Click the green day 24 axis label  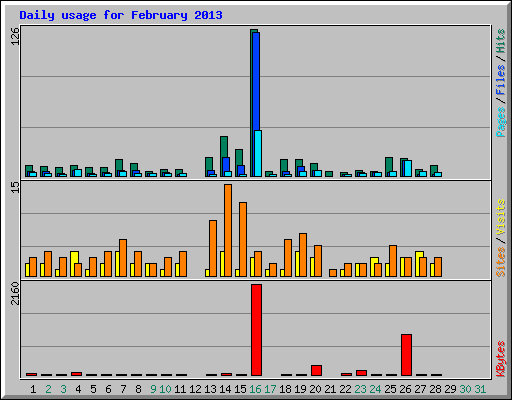coord(375,389)
